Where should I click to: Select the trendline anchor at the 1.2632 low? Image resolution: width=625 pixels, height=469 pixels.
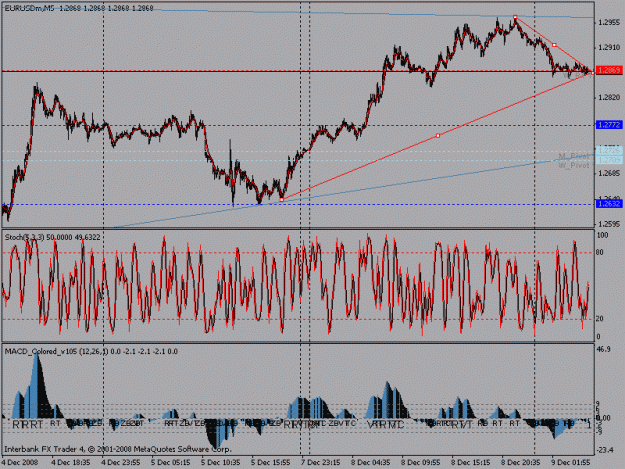[x=282, y=200]
